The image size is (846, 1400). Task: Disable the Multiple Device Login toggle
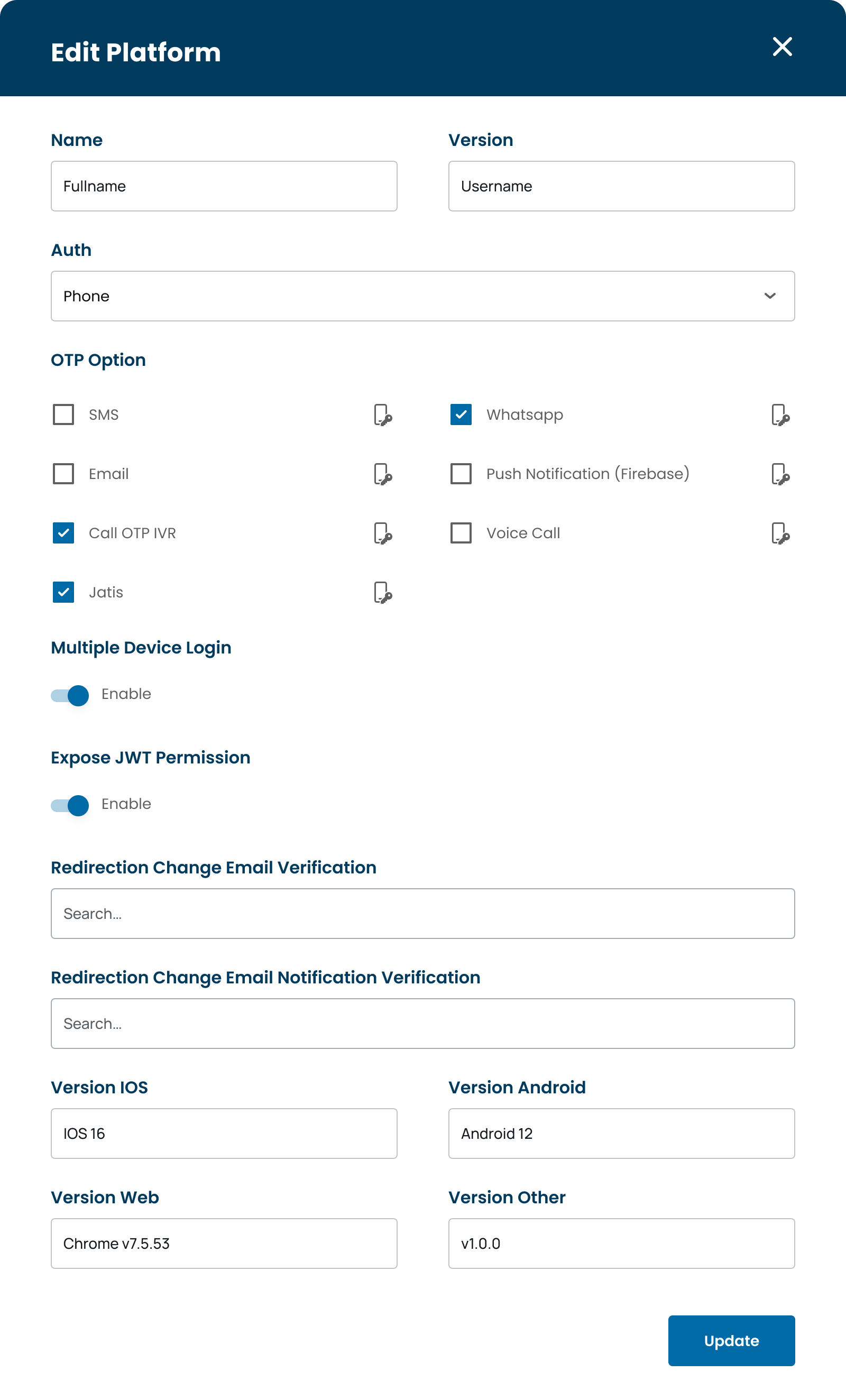click(70, 695)
